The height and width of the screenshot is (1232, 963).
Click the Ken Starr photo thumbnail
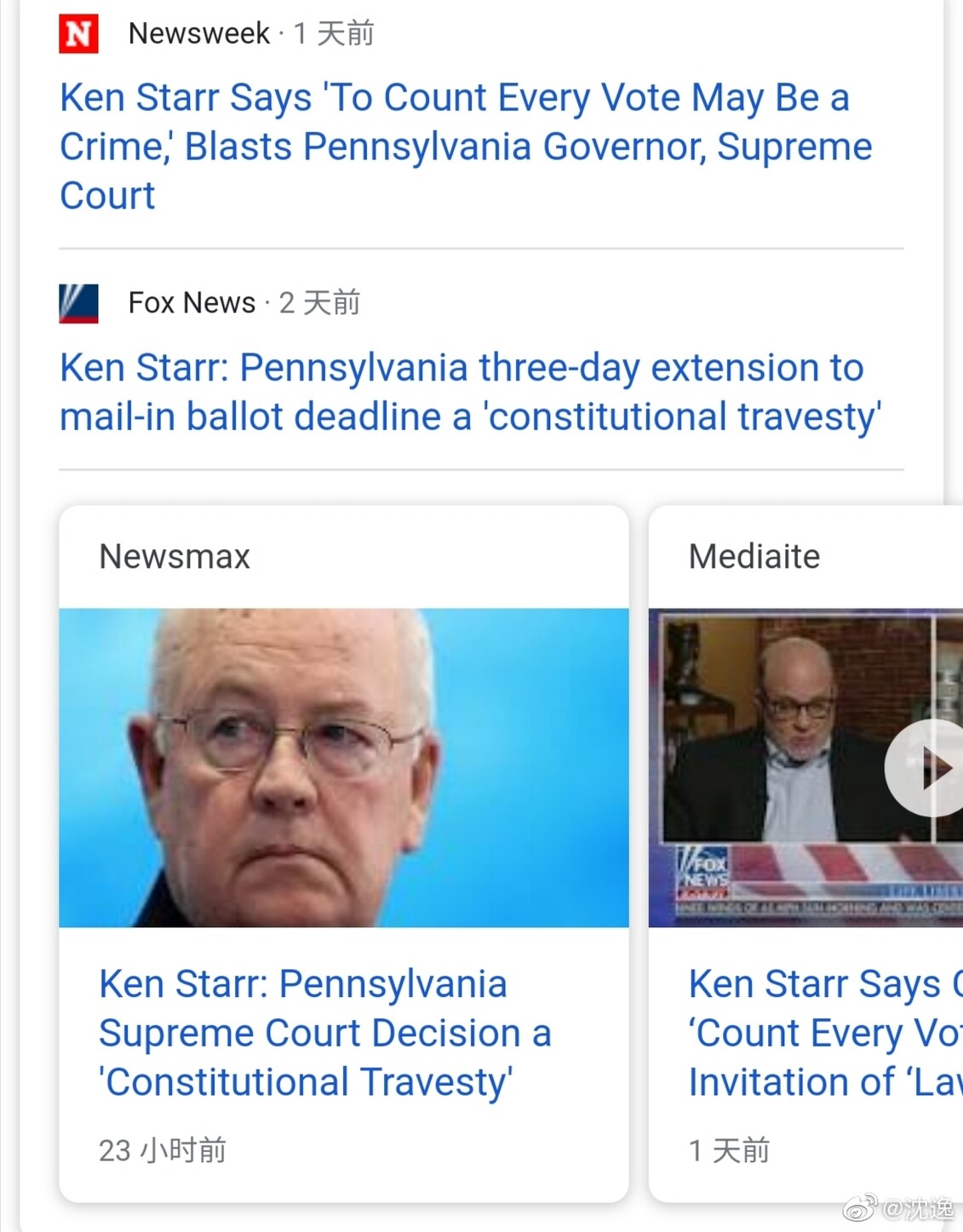(x=344, y=767)
